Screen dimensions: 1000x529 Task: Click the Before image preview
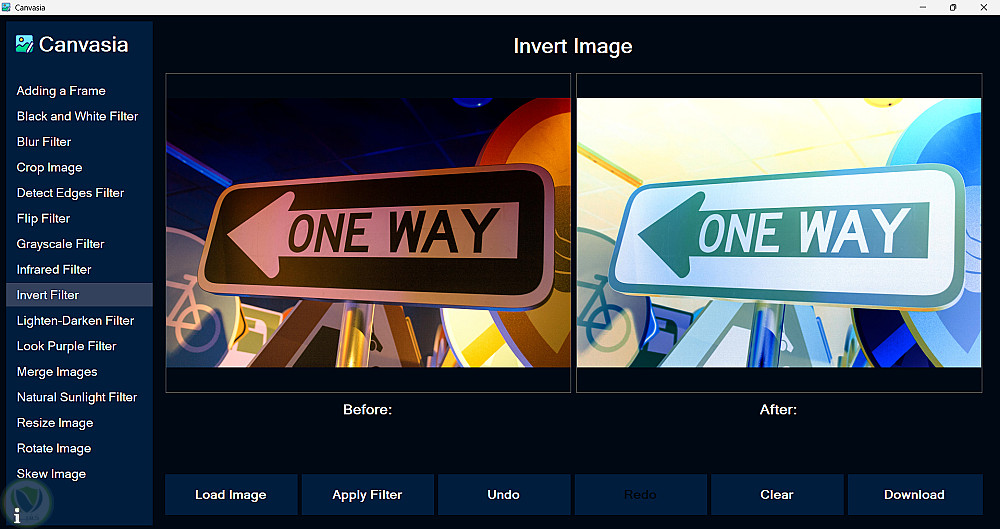coord(368,232)
